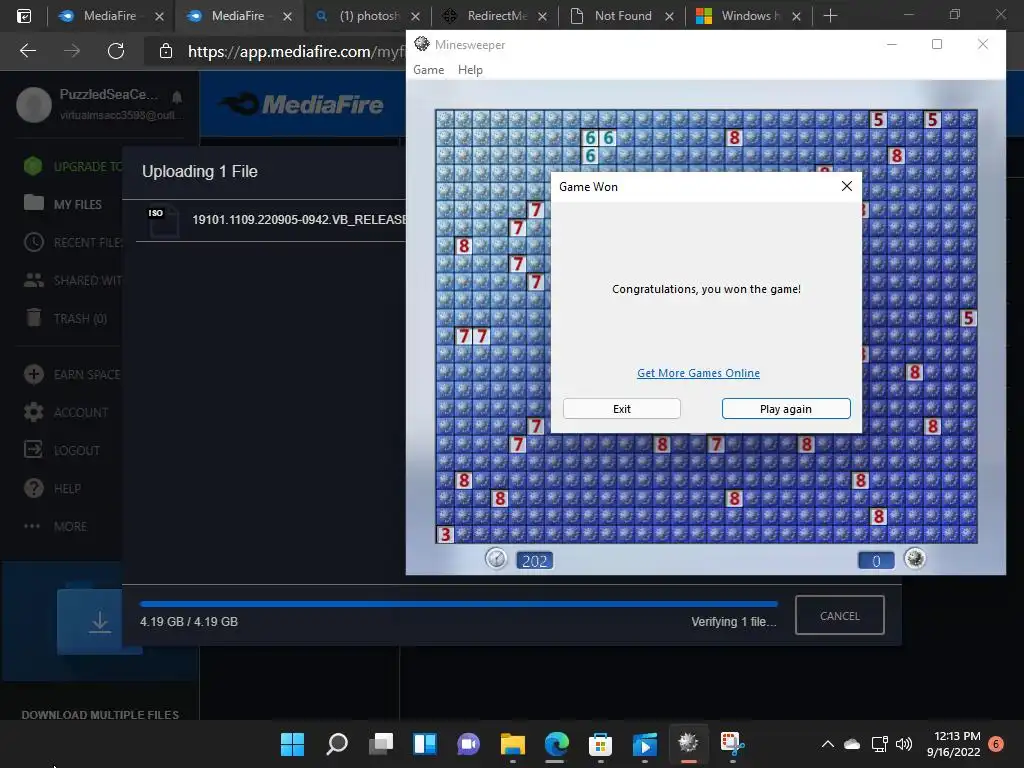1024x768 pixels.
Task: Click the site lock icon in address bar
Action: pos(166,51)
